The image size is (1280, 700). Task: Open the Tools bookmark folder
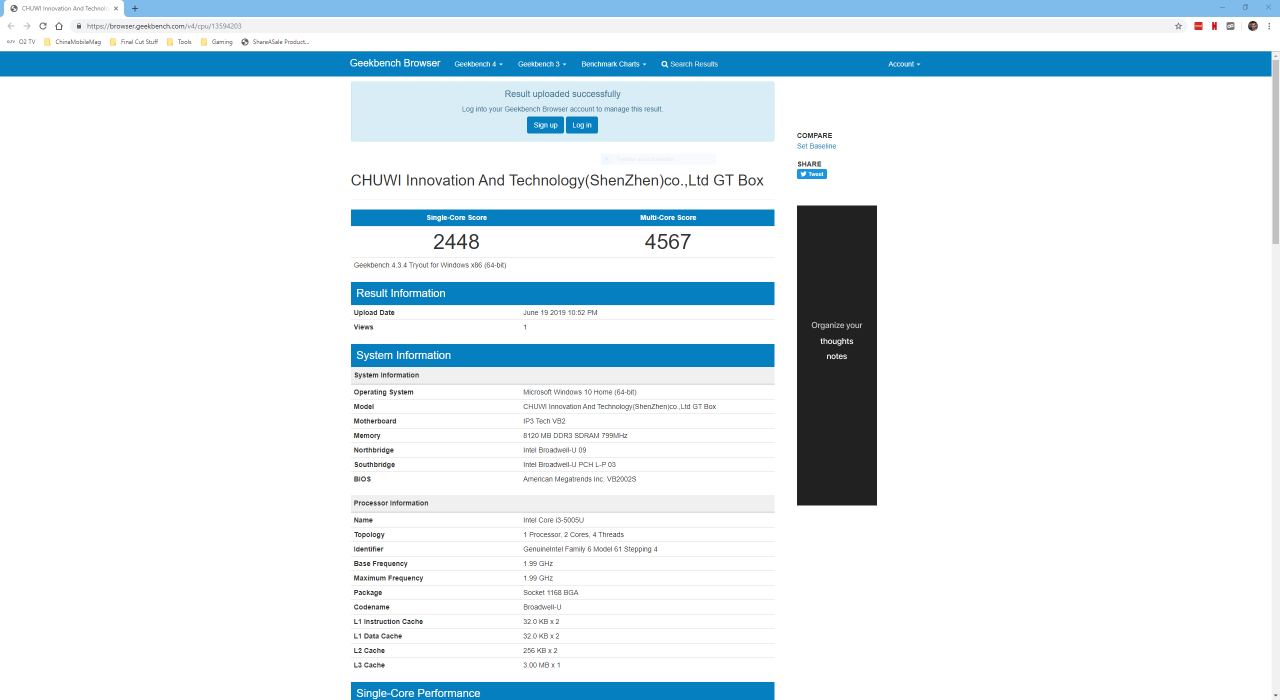click(x=179, y=42)
